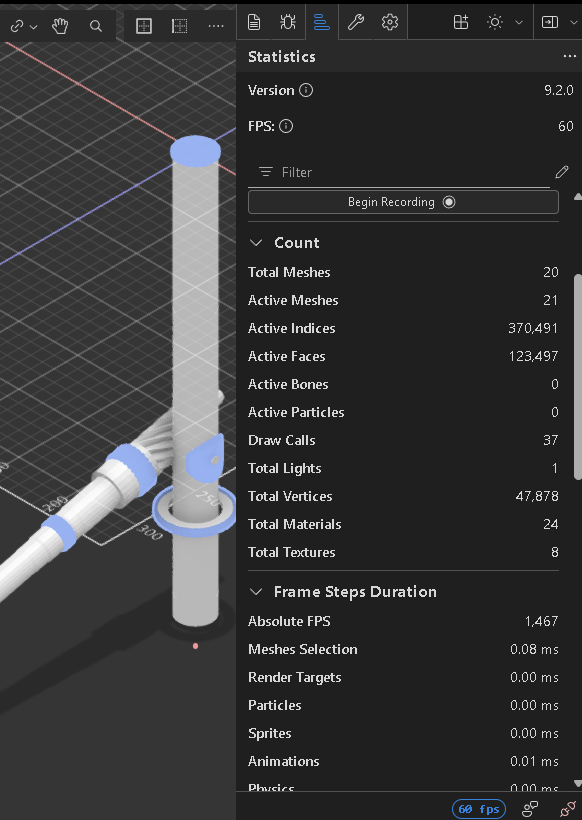Click the statistics panel scrollbar thumb
Viewport: 582px width, 820px height.
pos(577,377)
